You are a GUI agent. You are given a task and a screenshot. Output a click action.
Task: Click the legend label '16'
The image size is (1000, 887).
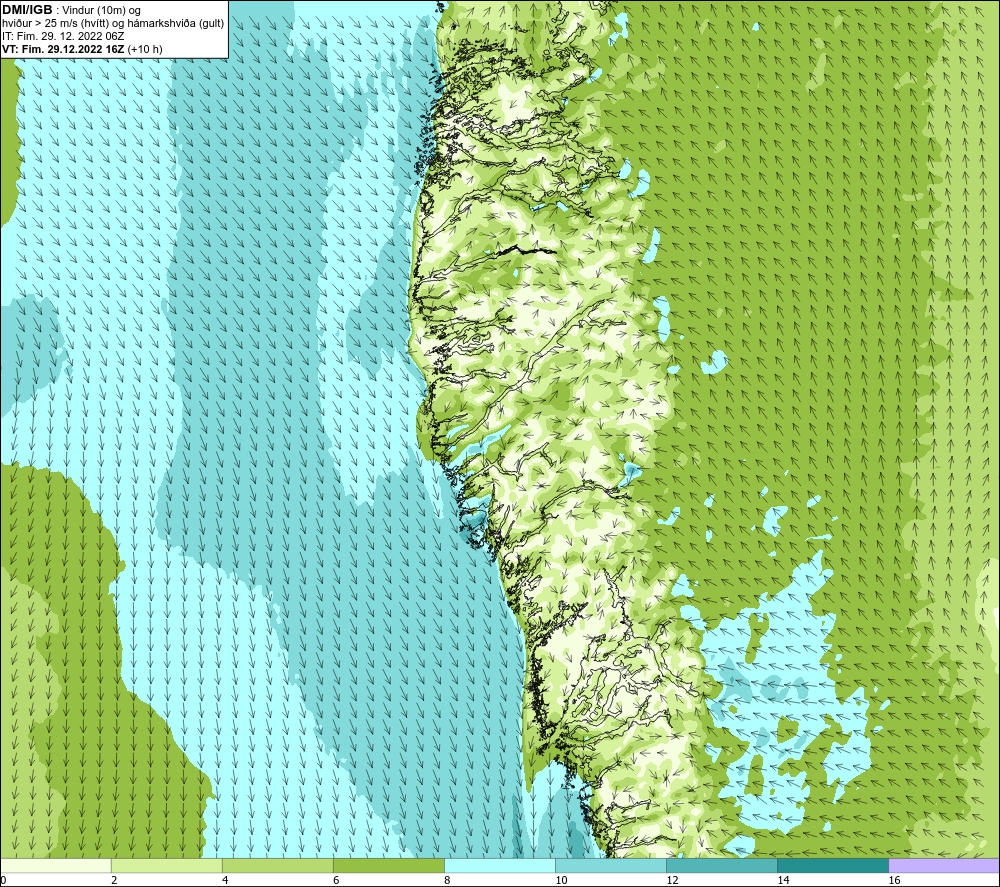point(894,881)
